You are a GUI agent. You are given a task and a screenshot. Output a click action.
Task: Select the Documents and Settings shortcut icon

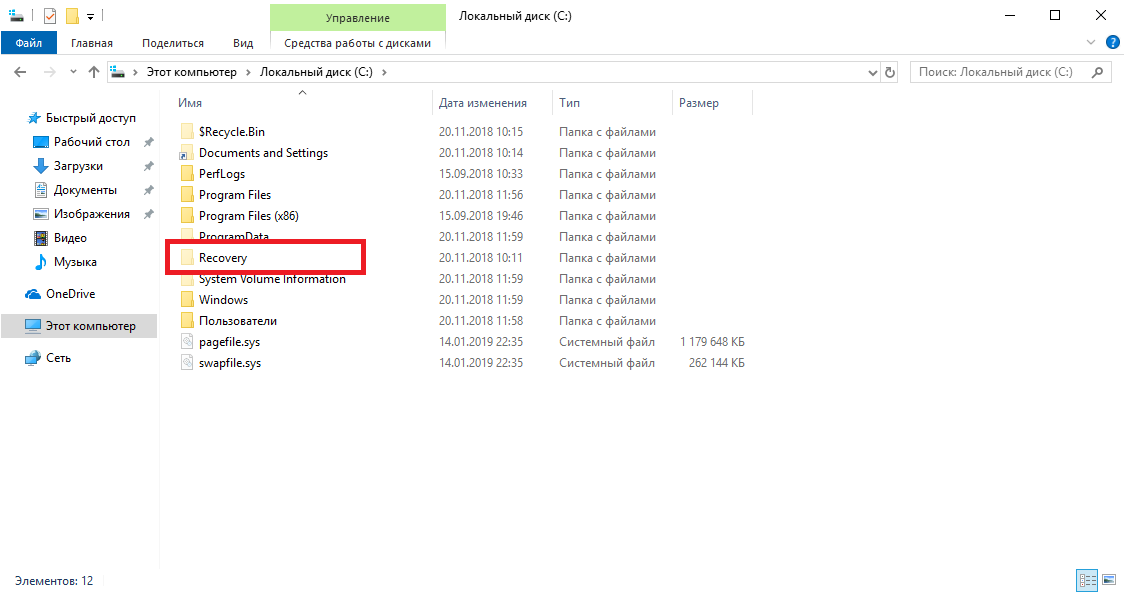[x=187, y=153]
